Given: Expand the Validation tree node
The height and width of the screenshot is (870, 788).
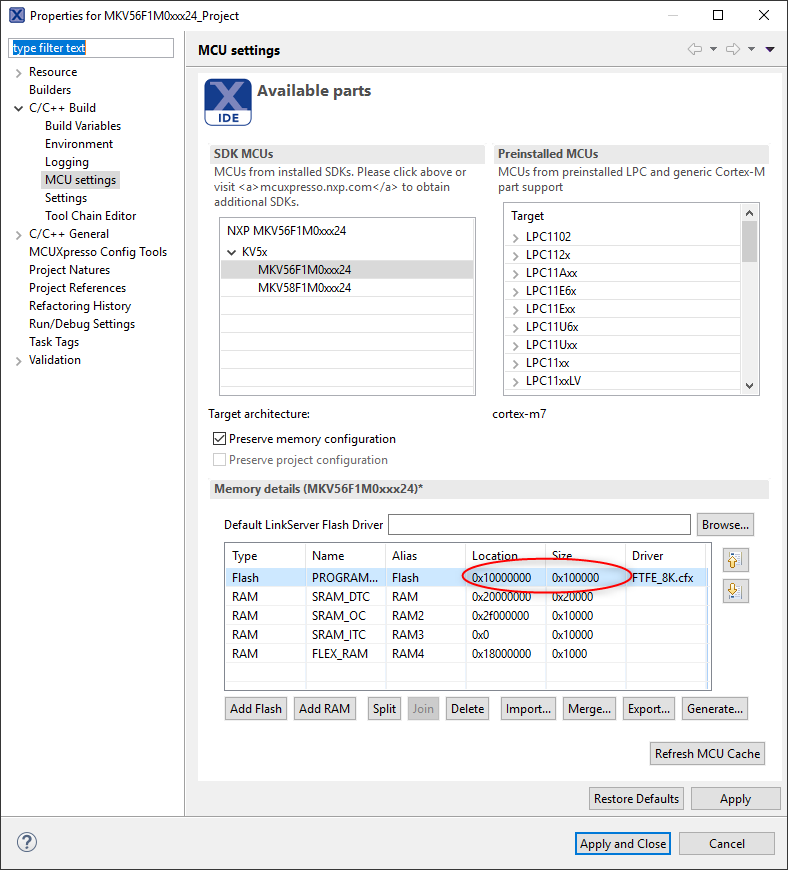Looking at the screenshot, I should tap(18, 361).
